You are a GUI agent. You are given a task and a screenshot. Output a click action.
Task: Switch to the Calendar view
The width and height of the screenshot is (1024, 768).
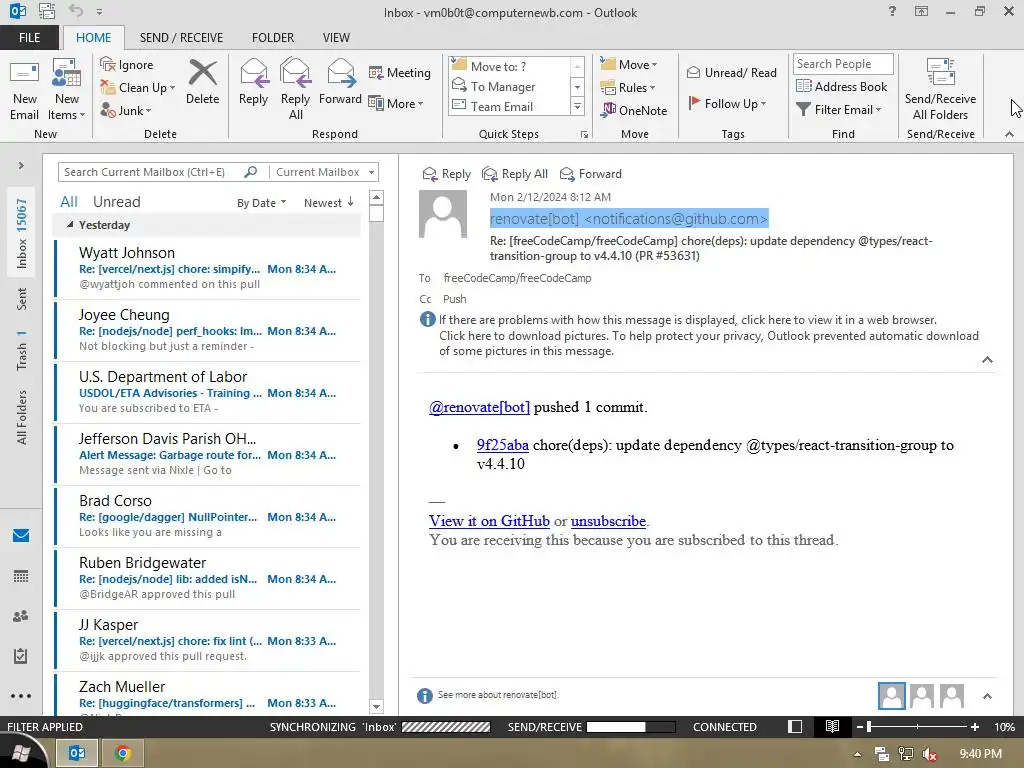tap(21, 576)
